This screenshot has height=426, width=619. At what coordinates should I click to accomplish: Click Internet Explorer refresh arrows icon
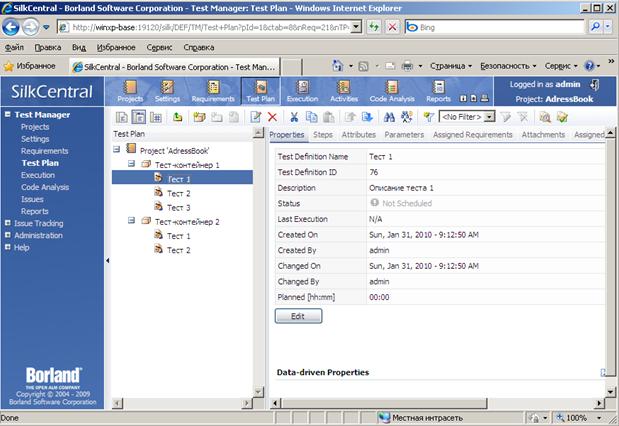click(374, 27)
